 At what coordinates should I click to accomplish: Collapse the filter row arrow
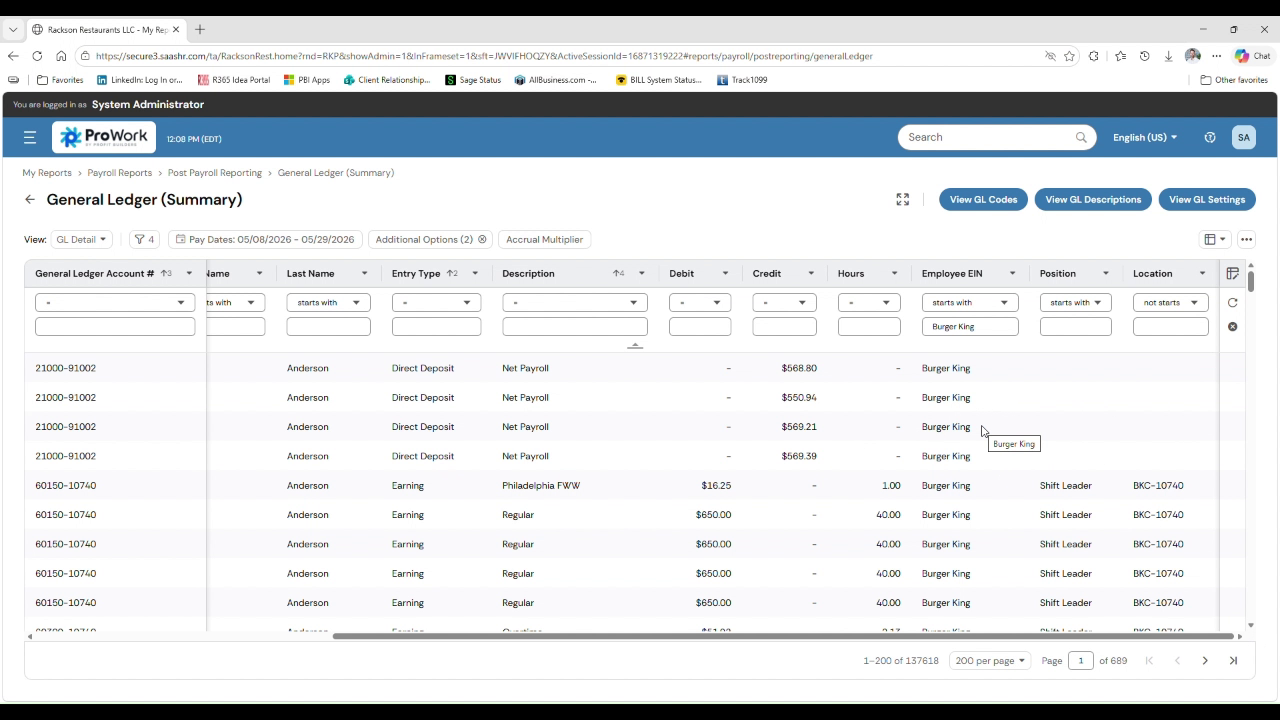pyautogui.click(x=635, y=345)
